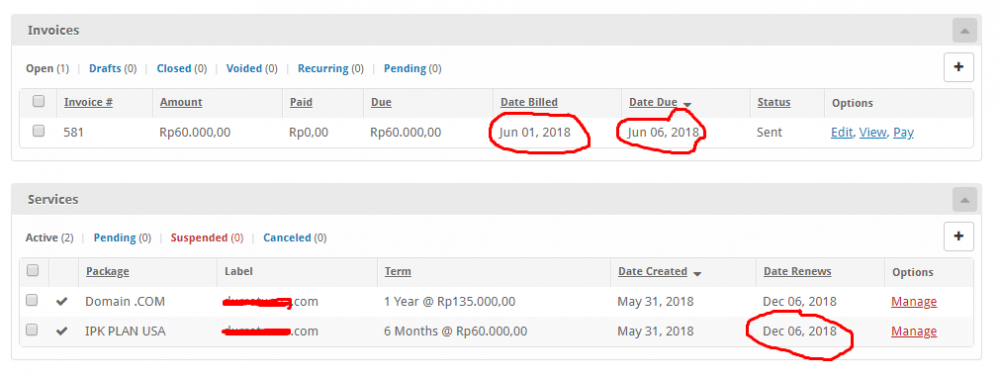1000x380 pixels.
Task: Open the Recurring invoices tab
Action: coord(323,68)
